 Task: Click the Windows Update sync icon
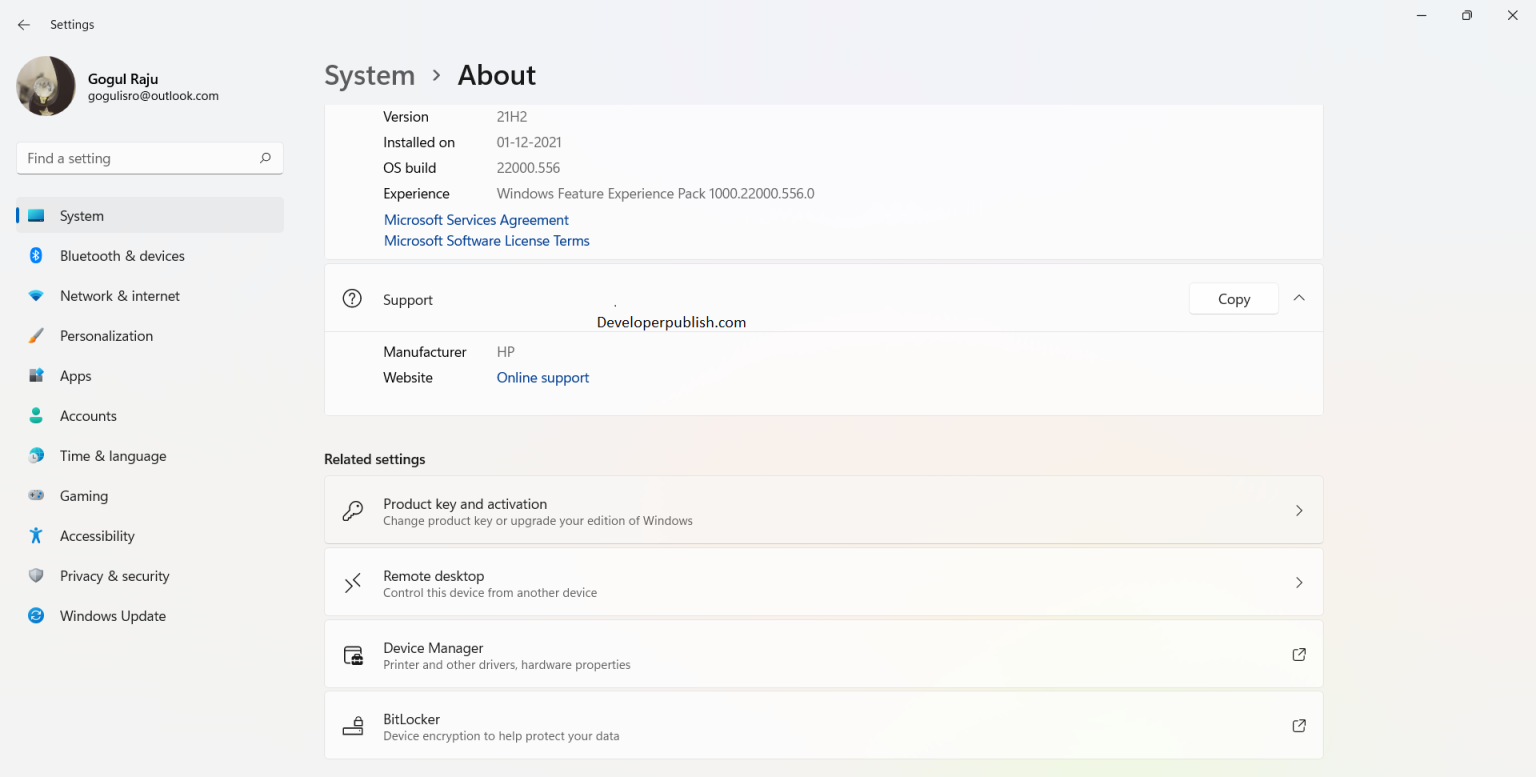click(x=36, y=616)
